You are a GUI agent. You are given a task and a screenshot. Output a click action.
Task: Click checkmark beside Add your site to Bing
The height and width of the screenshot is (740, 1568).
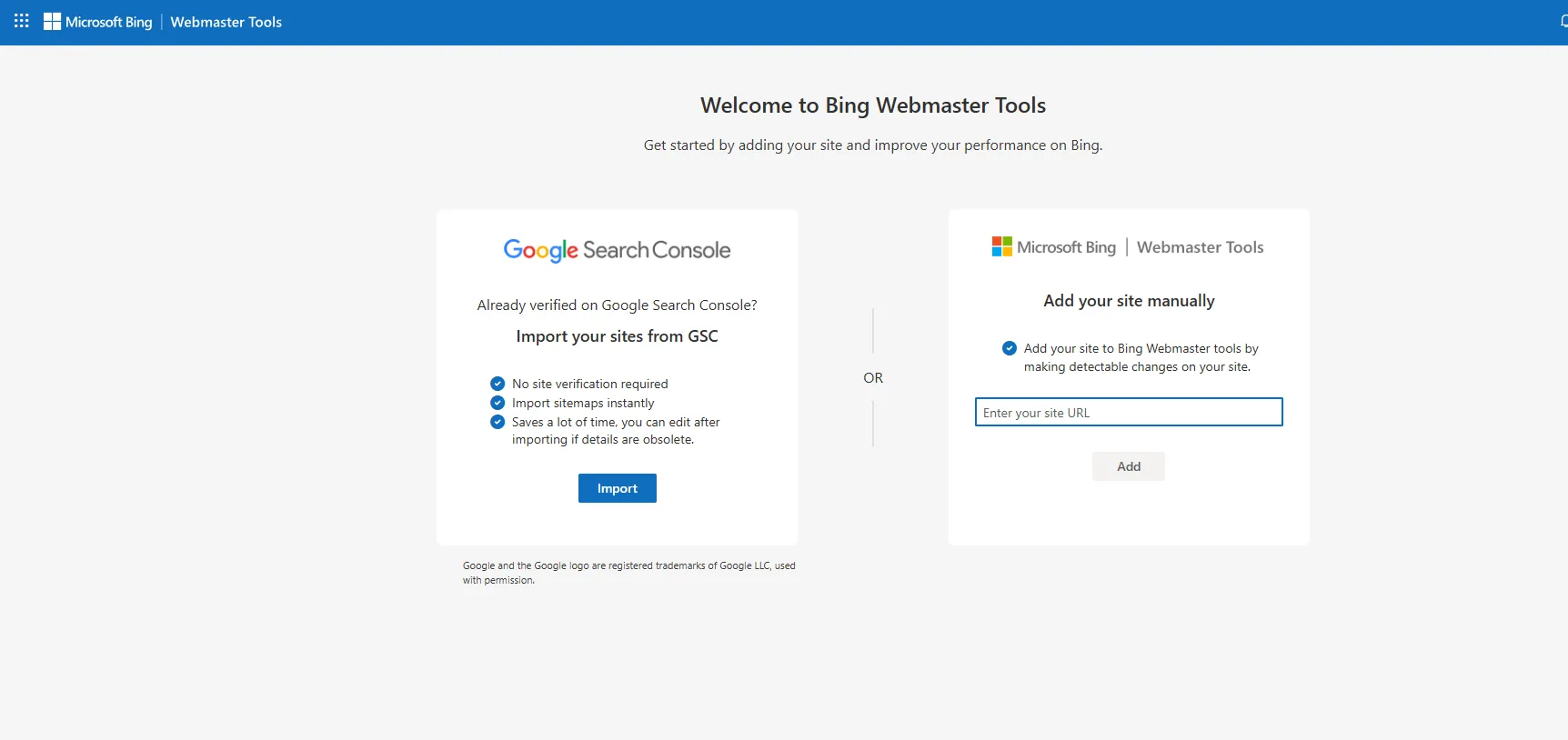pos(1010,348)
